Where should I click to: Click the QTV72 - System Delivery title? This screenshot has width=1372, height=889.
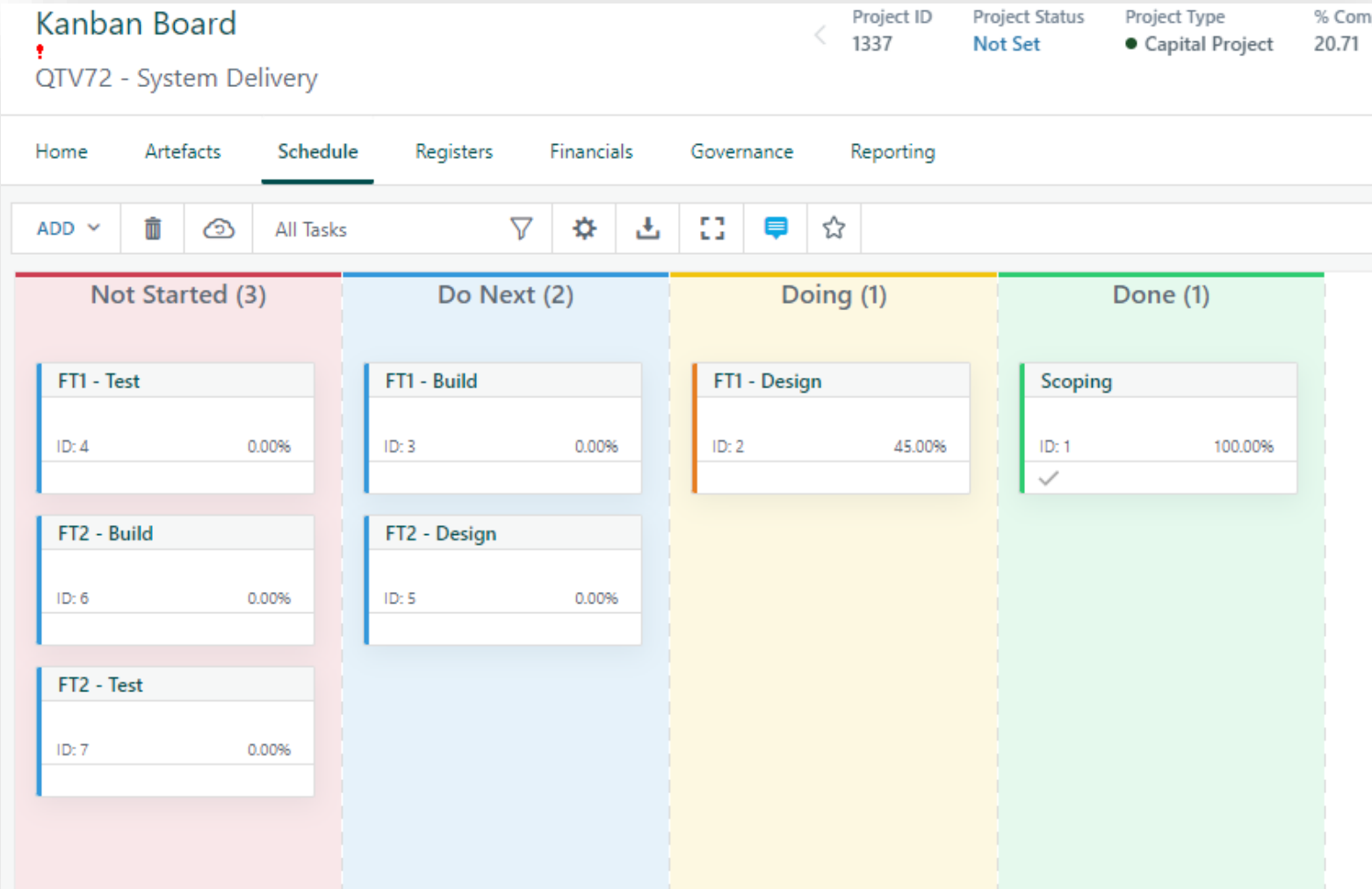(177, 78)
